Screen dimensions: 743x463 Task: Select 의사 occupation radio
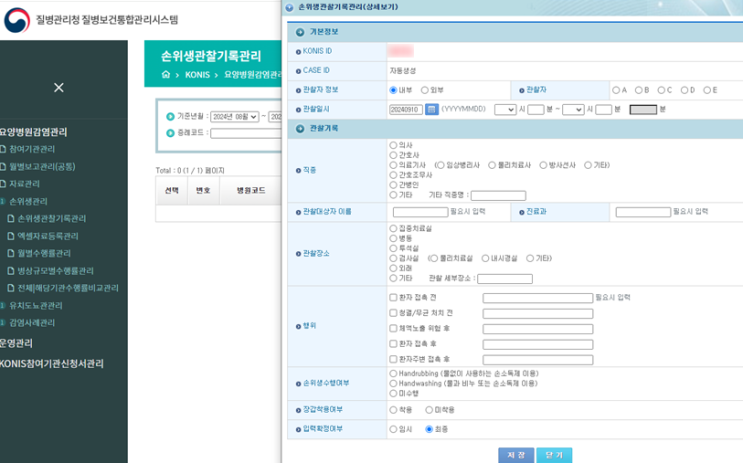point(393,145)
